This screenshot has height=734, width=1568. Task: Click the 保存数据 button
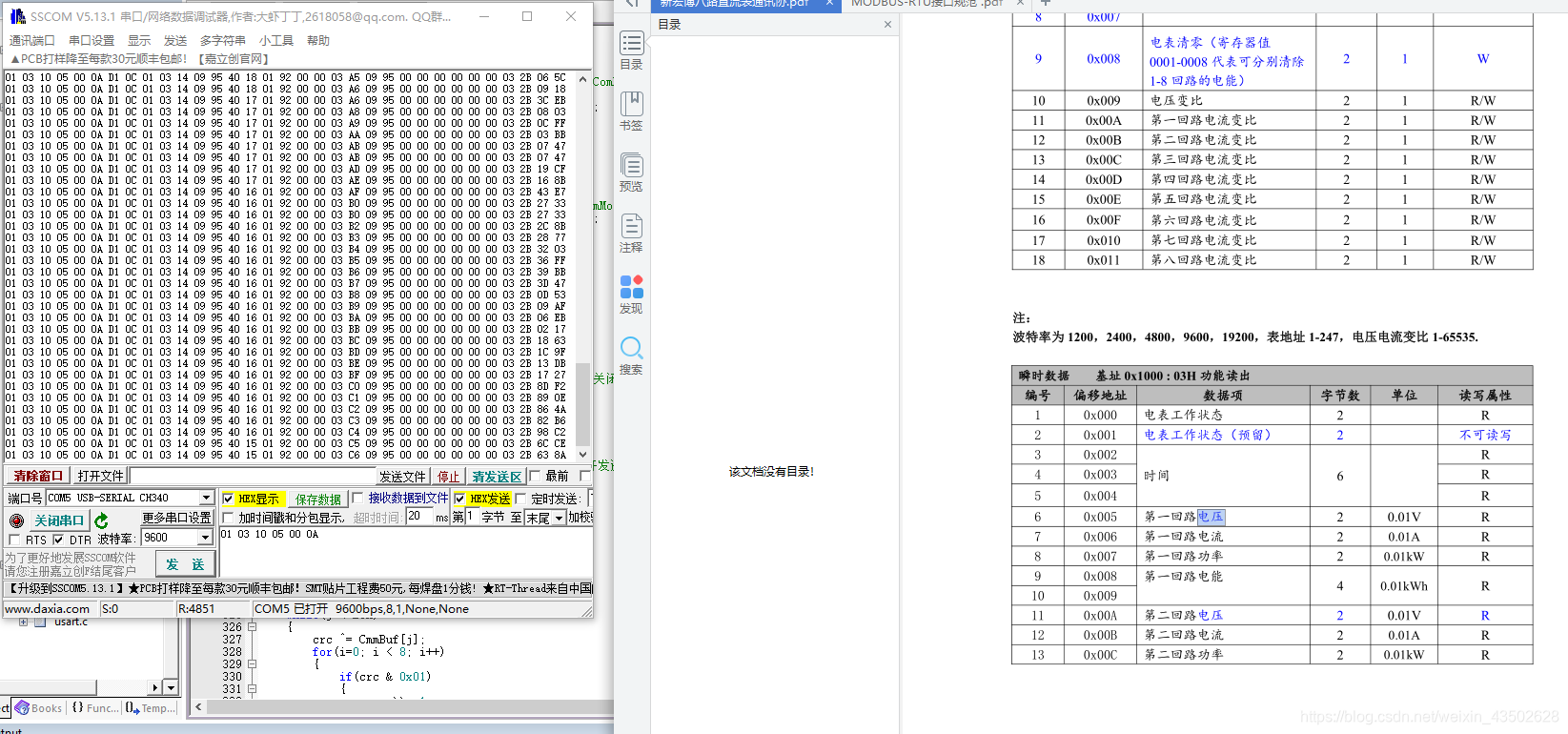(x=318, y=499)
